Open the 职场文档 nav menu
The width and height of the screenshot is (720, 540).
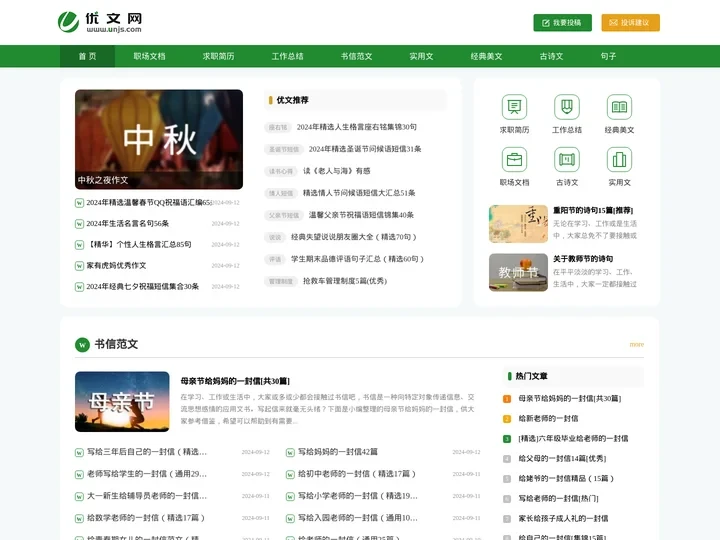click(149, 56)
